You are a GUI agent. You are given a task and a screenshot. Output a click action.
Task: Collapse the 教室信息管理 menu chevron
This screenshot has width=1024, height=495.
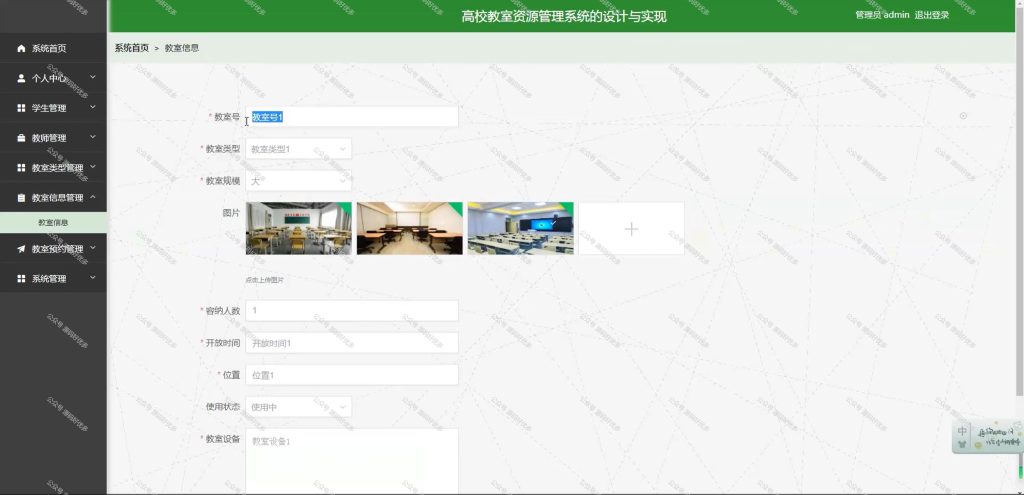pos(93,197)
